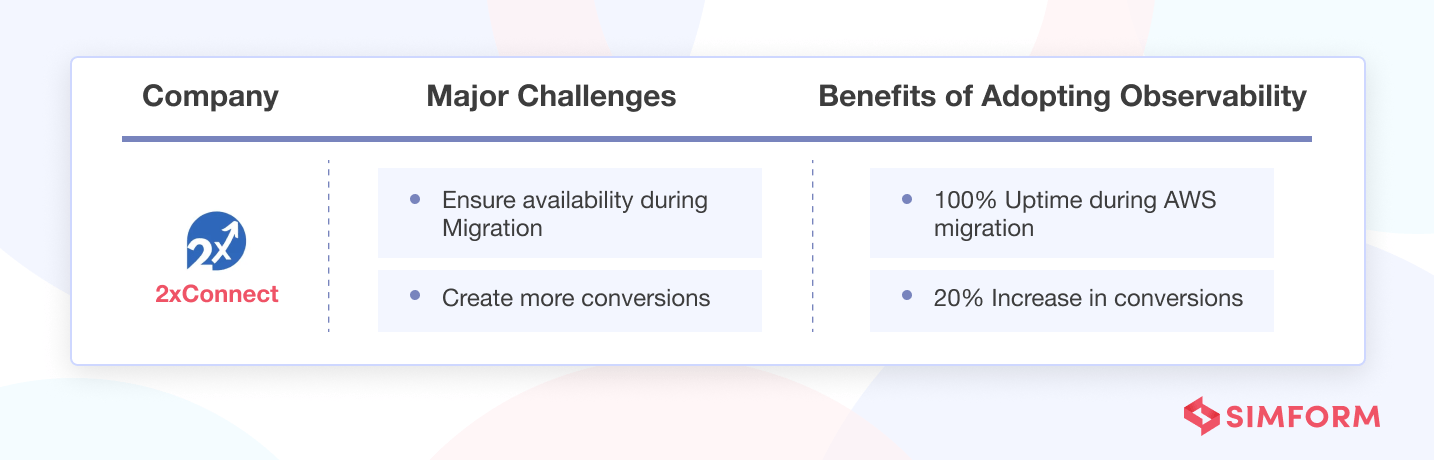Click the Simform logo icon
1434x460 pixels.
1203,416
